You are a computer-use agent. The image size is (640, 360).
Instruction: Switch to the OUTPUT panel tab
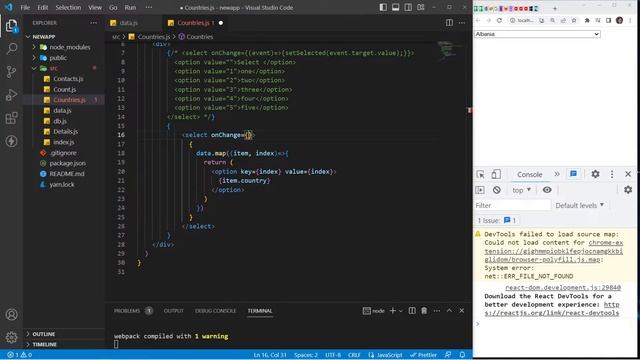pos(173,311)
